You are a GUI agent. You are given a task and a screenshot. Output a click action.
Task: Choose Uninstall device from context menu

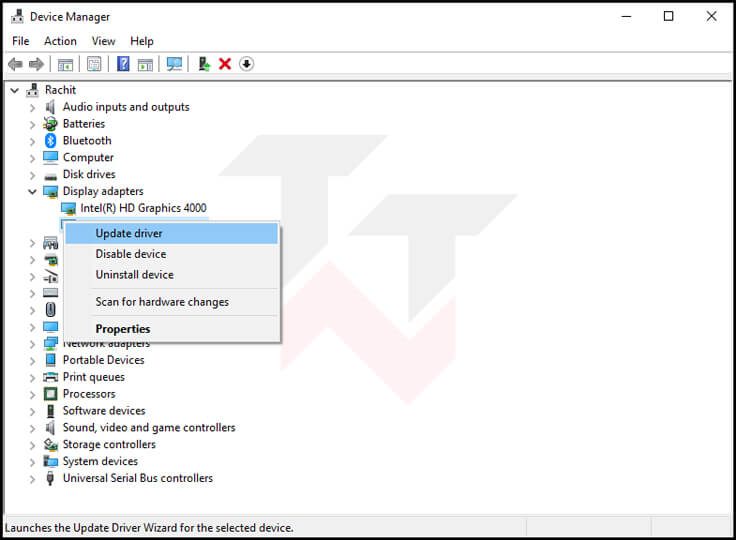click(x=172, y=275)
